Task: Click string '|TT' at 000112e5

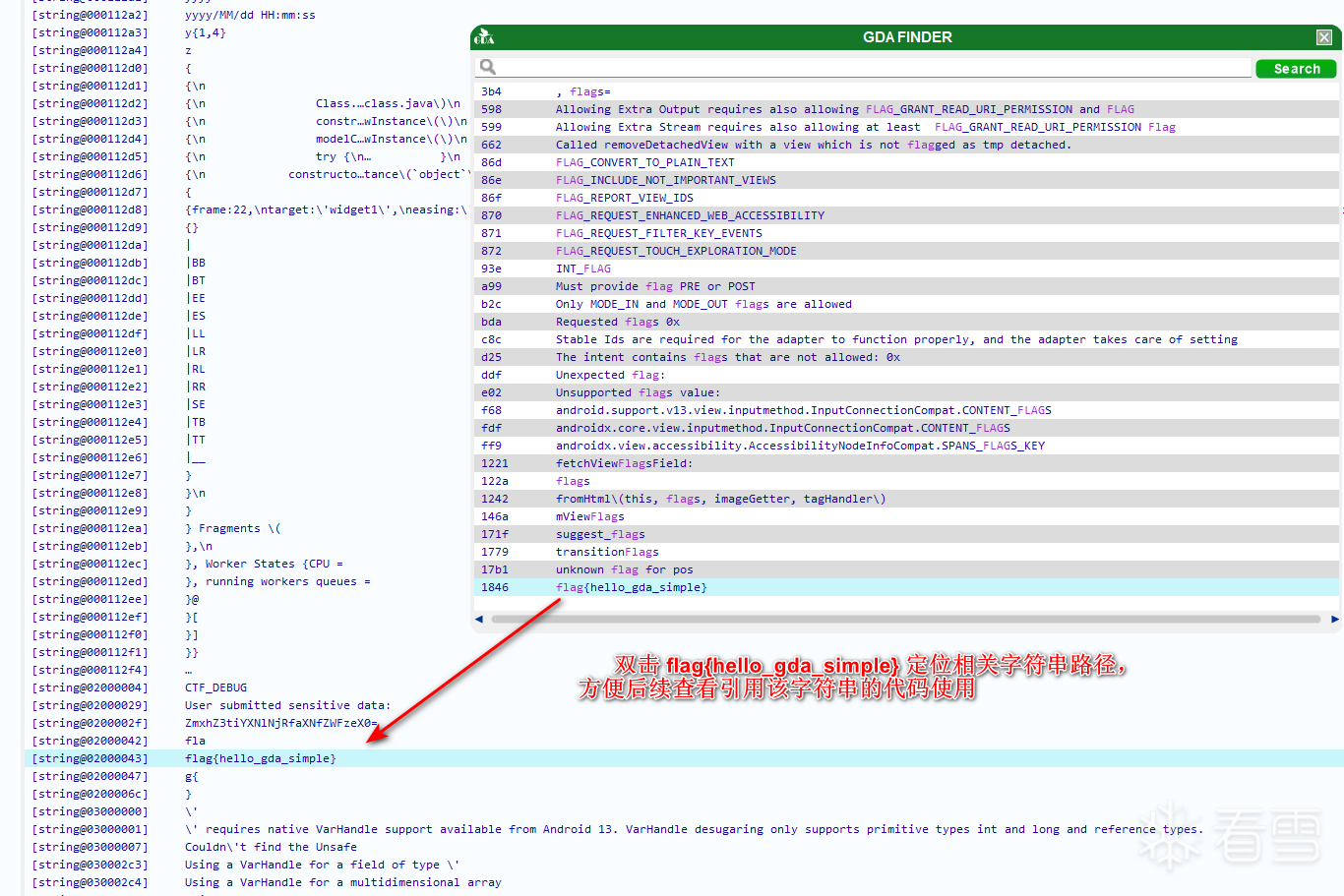Action: tap(195, 440)
